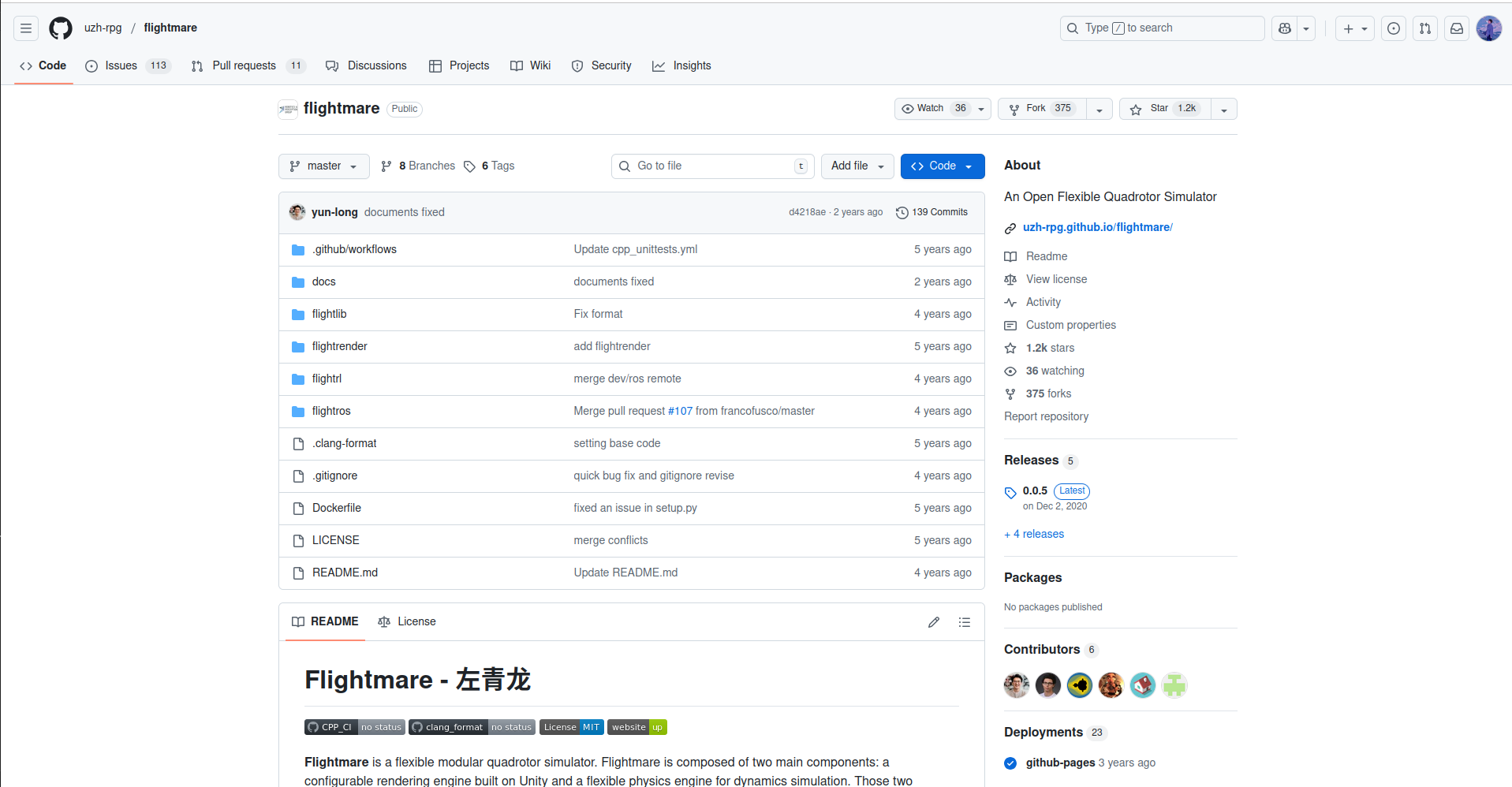Screen dimensions: 1512x787
Task: Open the pull requests icon in the header
Action: (x=1425, y=28)
